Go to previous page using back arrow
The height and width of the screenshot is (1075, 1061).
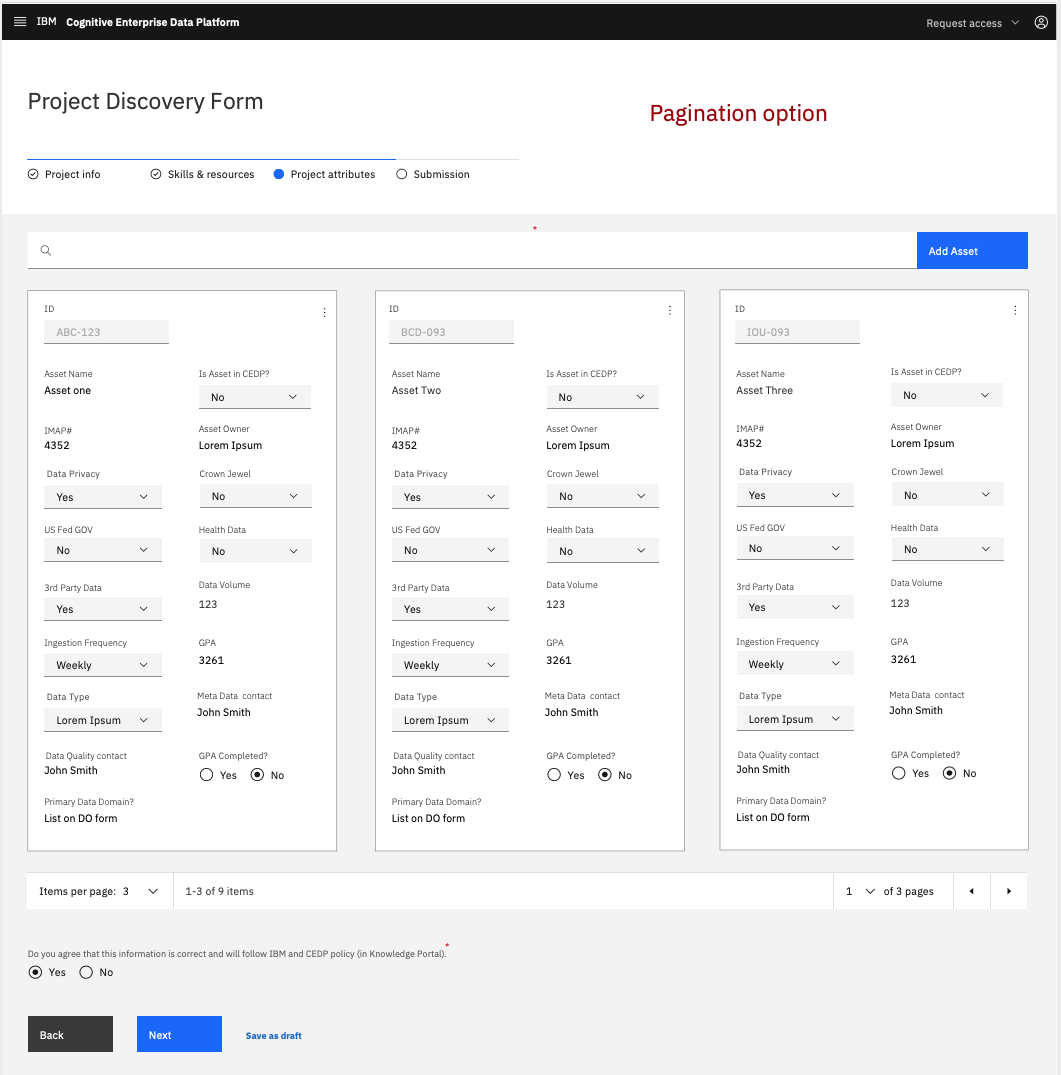pyautogui.click(x=971, y=891)
